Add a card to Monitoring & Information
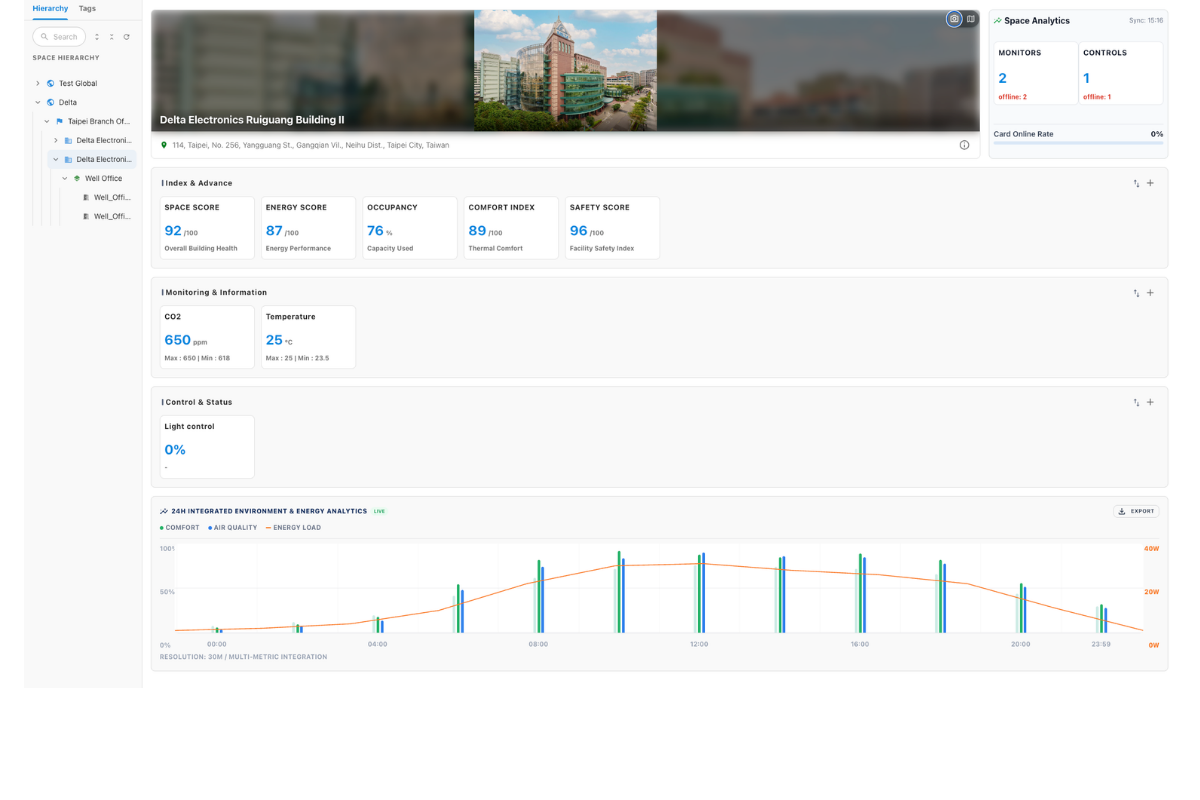The width and height of the screenshot is (1200, 800). [x=1150, y=293]
